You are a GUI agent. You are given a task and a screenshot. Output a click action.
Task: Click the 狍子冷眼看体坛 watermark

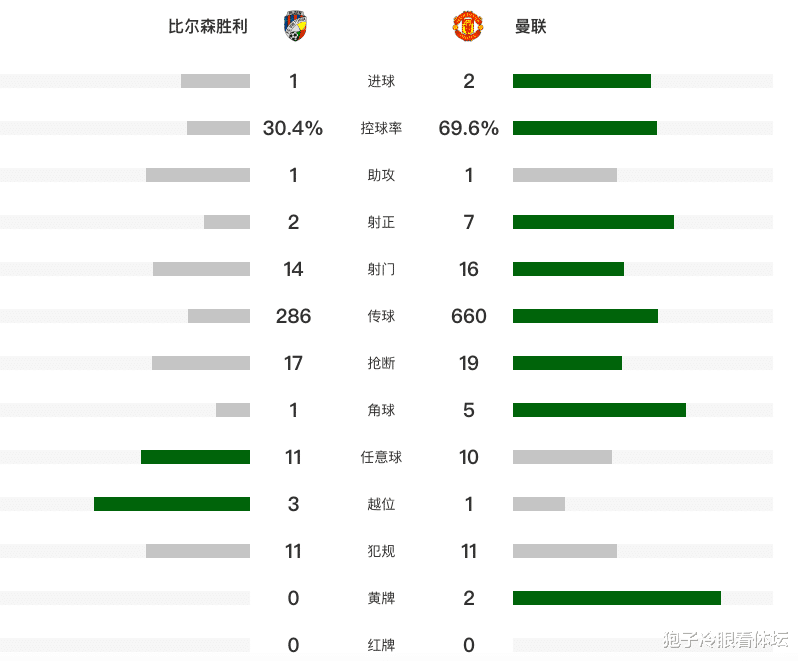click(x=726, y=640)
